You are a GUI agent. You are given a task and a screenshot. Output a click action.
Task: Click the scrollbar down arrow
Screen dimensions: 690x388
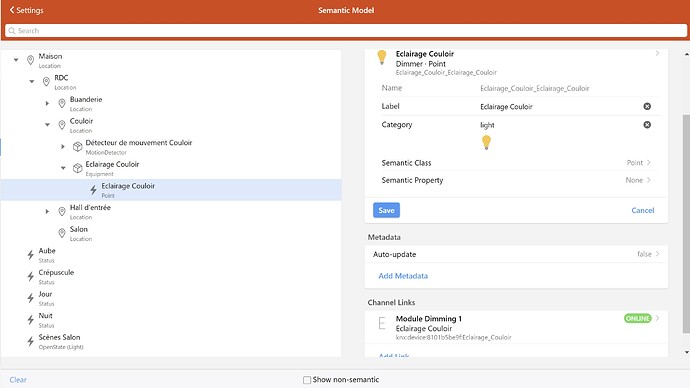tap(686, 352)
